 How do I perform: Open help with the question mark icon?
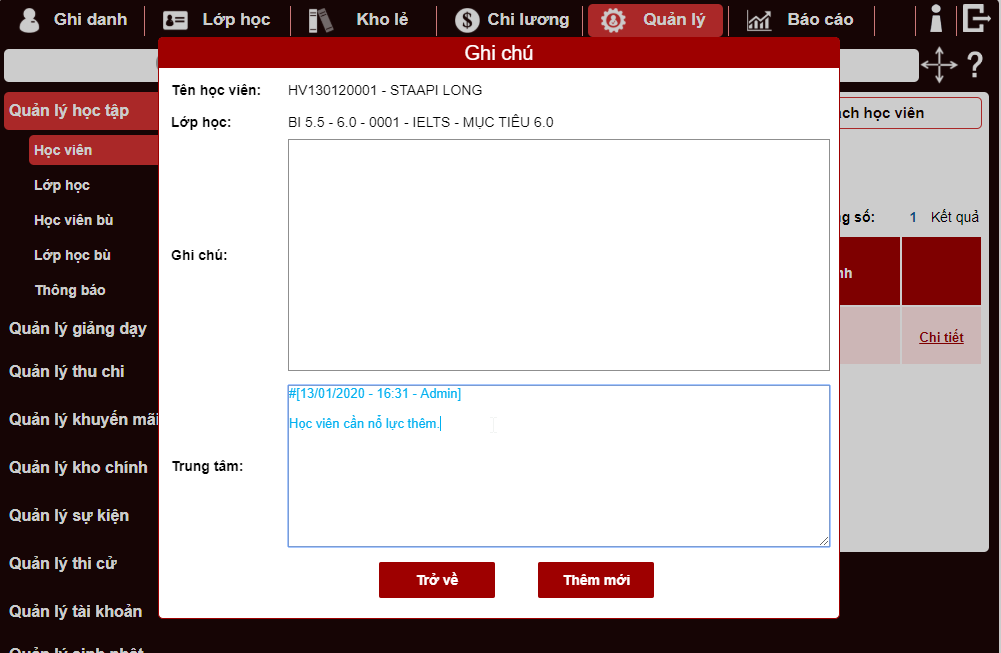(975, 66)
